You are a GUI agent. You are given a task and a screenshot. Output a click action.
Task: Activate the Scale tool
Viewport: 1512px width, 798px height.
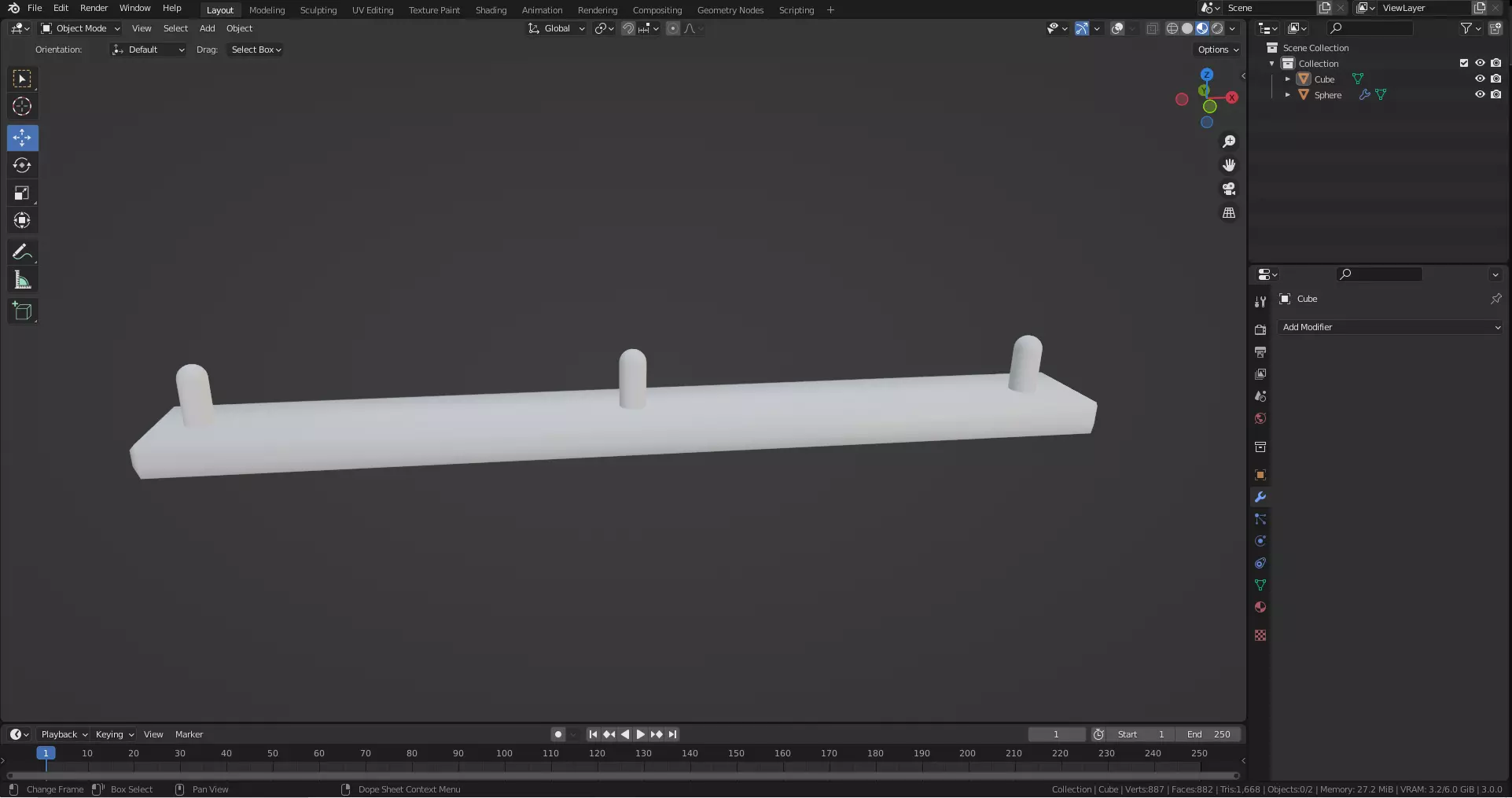(22, 193)
